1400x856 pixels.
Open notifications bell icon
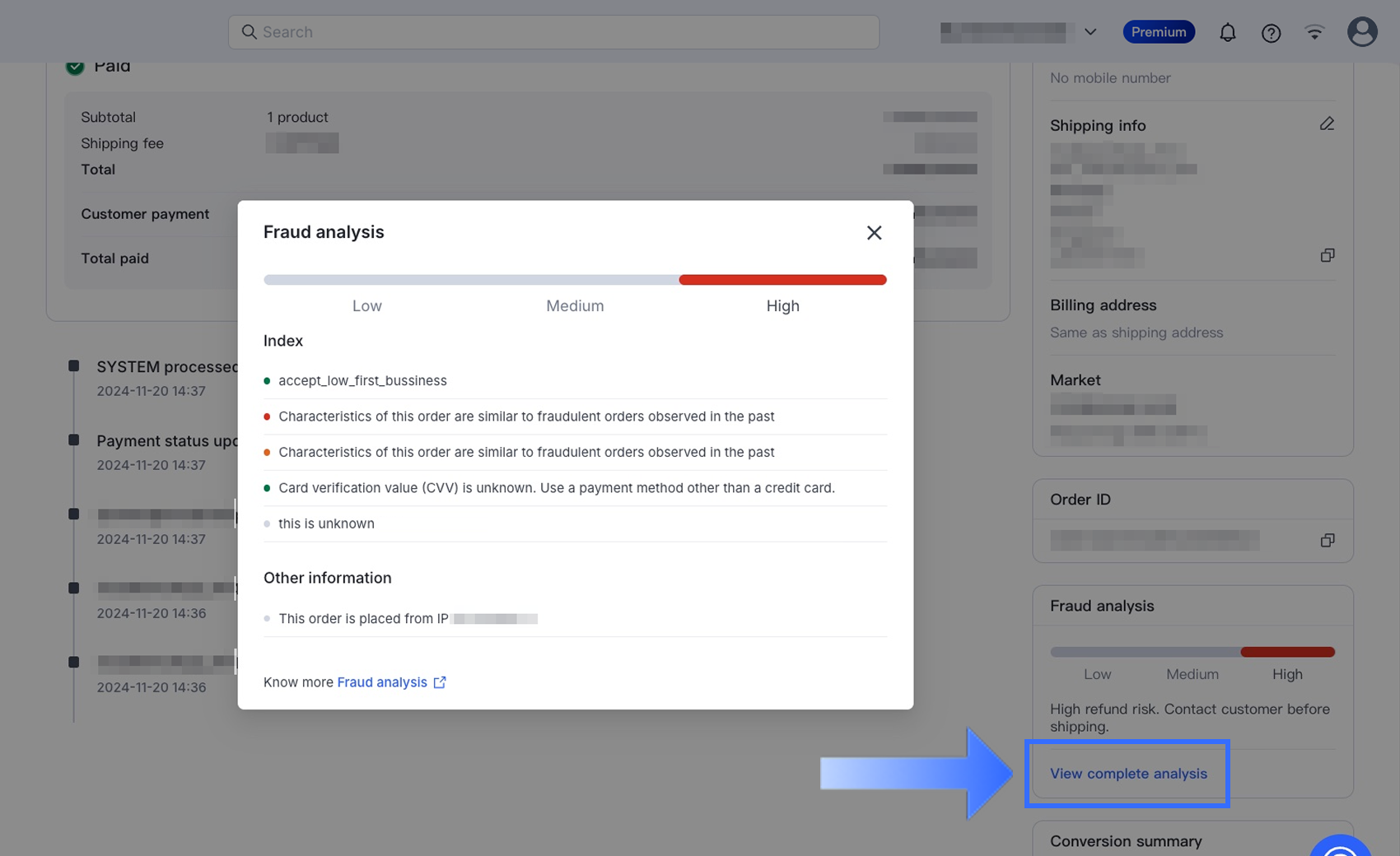coord(1227,33)
